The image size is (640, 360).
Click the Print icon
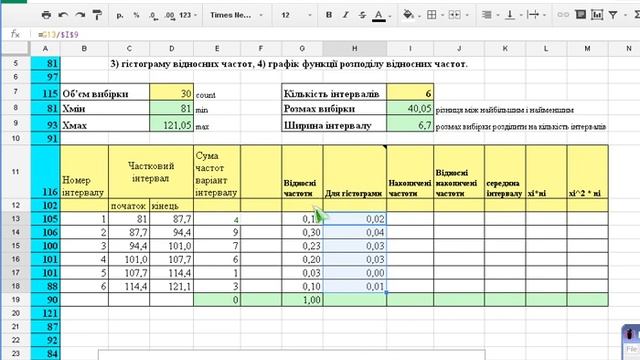[46, 15]
